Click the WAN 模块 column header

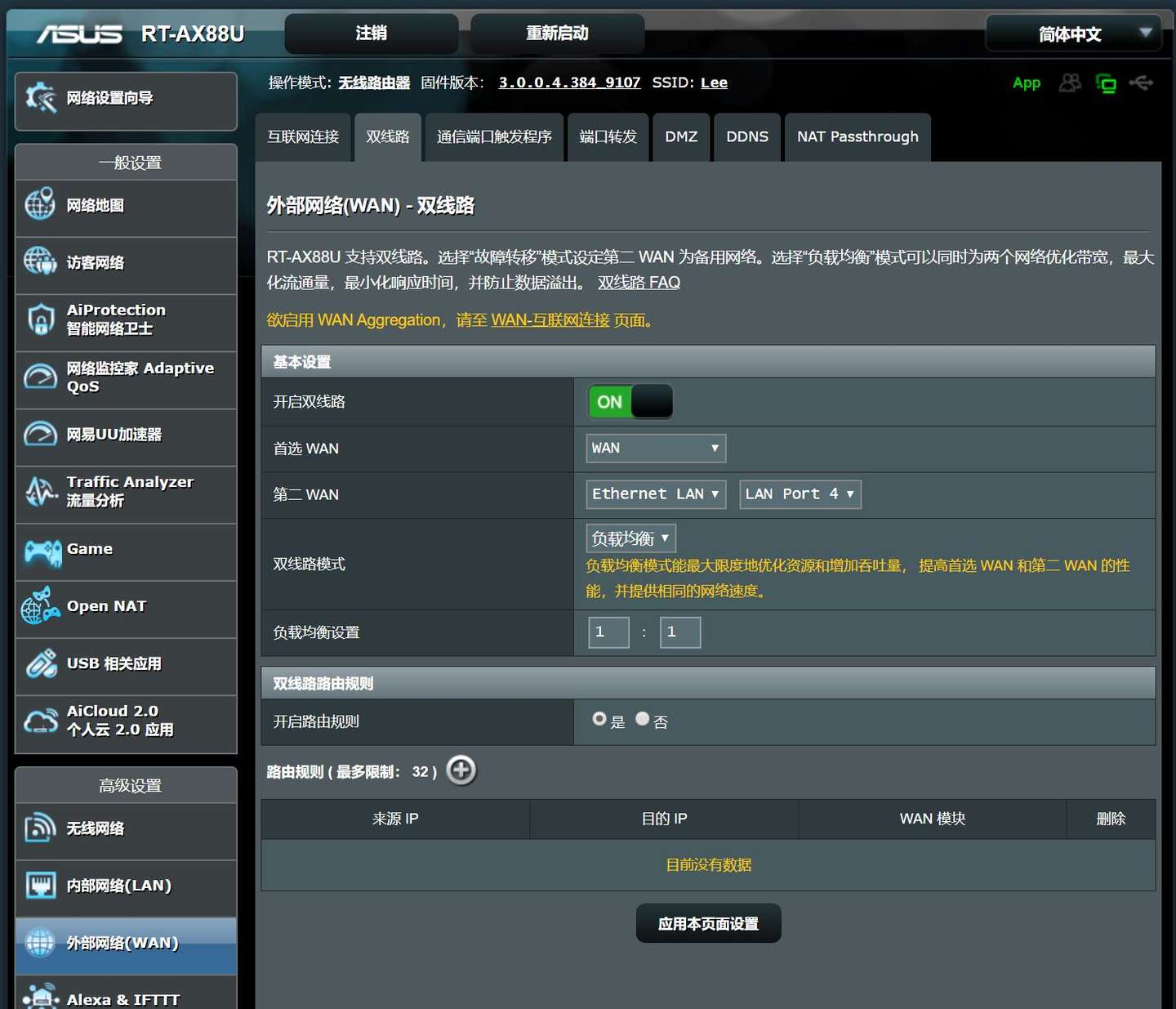[933, 819]
